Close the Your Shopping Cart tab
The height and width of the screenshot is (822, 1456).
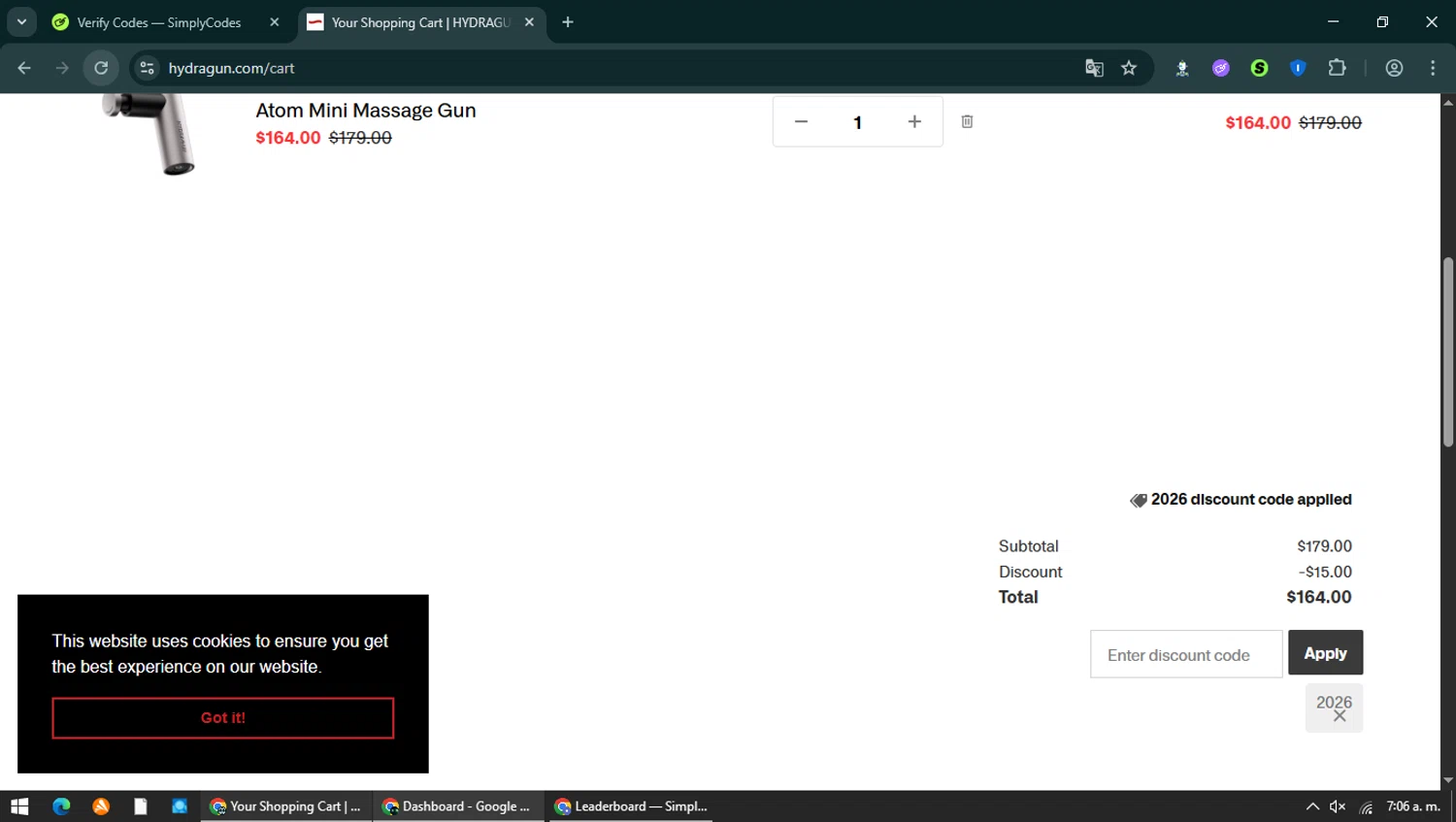[529, 22]
